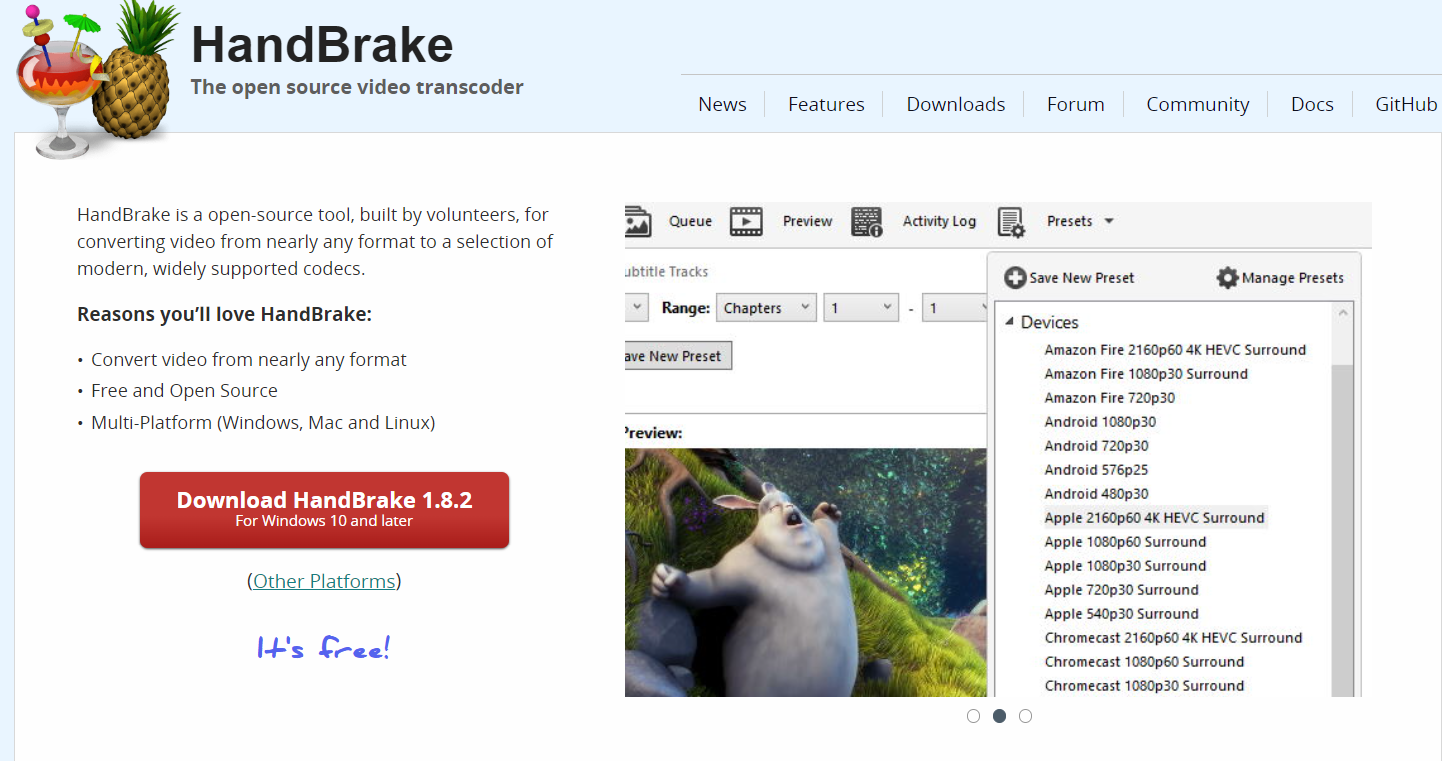Open the Presets dropdown arrow
This screenshot has width=1442, height=761.
pyautogui.click(x=1109, y=221)
